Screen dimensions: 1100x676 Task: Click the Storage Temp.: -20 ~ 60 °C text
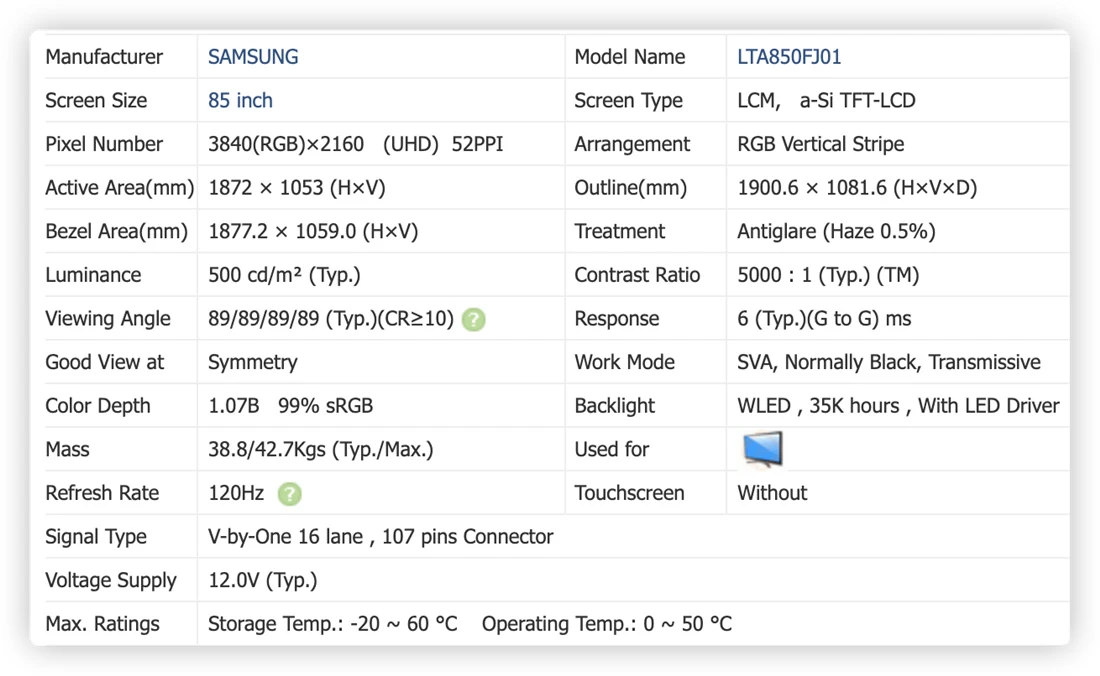(333, 624)
